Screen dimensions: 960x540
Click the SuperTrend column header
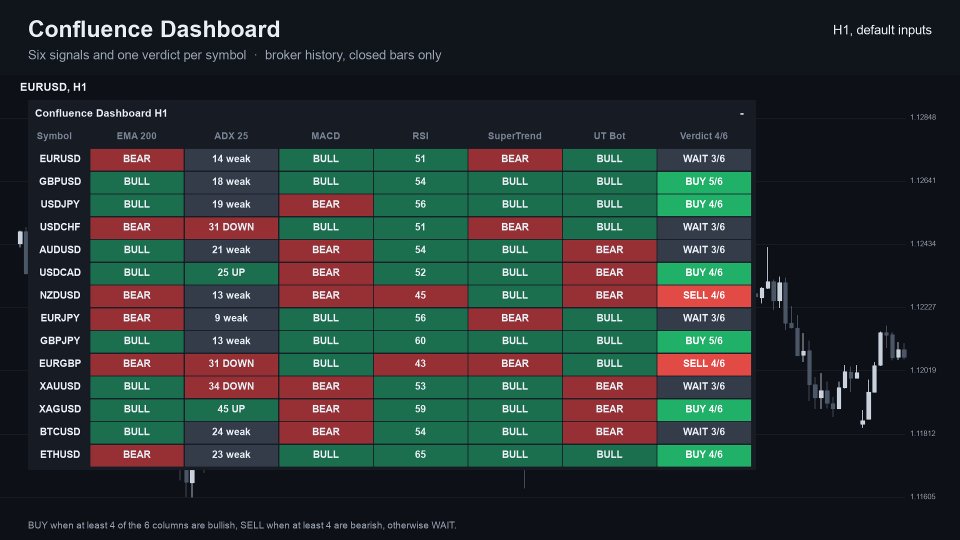(x=514, y=136)
